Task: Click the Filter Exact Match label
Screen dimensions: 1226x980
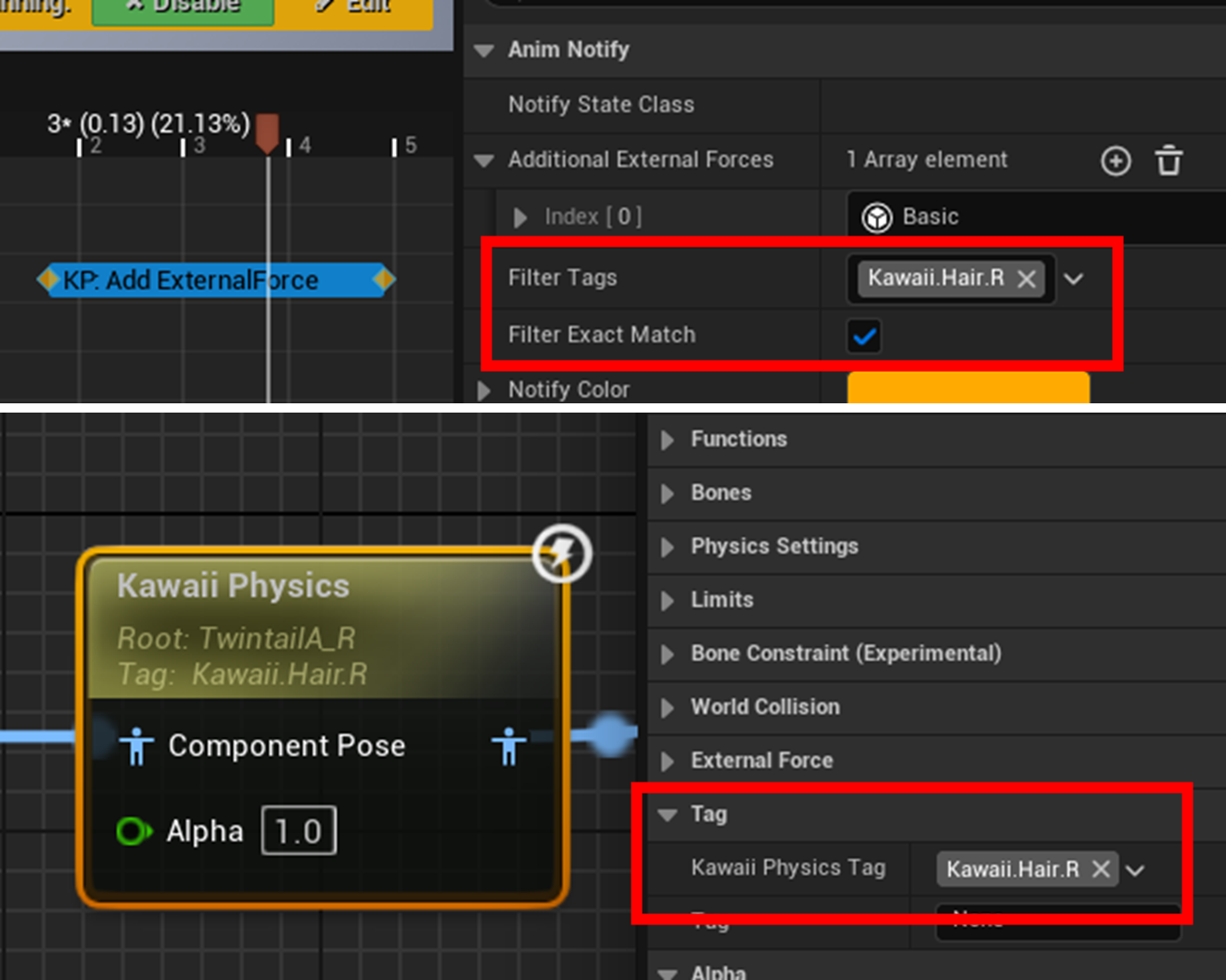Action: pos(602,335)
